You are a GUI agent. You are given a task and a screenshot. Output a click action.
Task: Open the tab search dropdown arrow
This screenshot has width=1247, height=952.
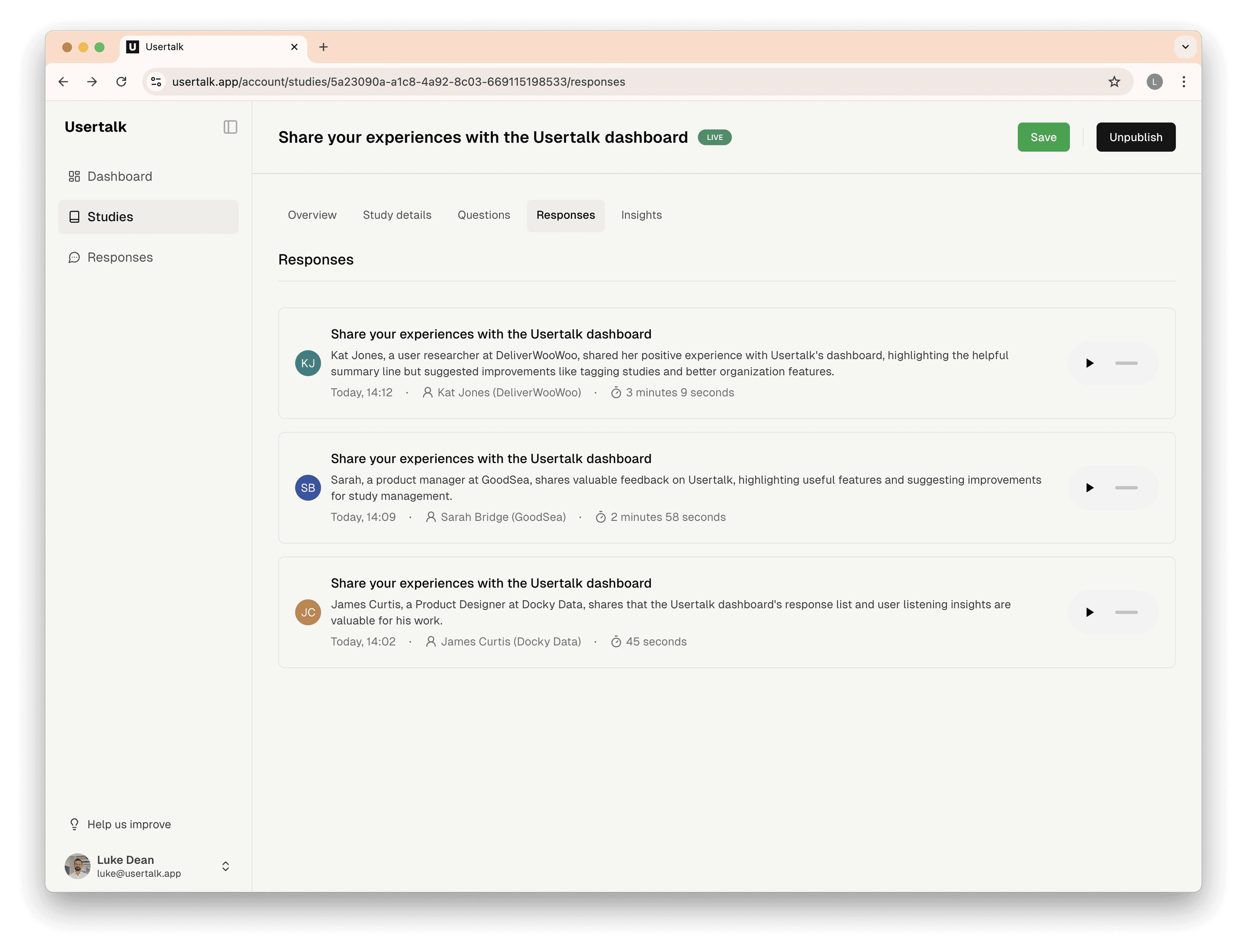coord(1185,47)
